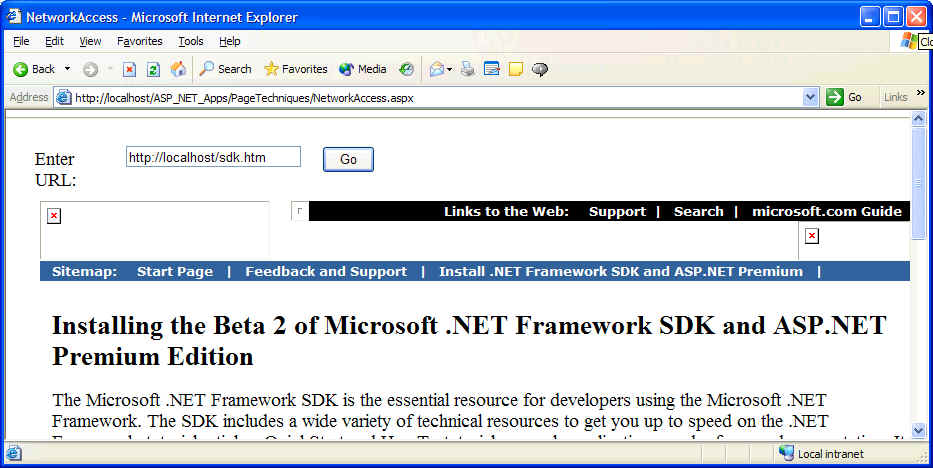The image size is (933, 468).
Task: Follow the Feedback and Support link
Action: point(326,271)
